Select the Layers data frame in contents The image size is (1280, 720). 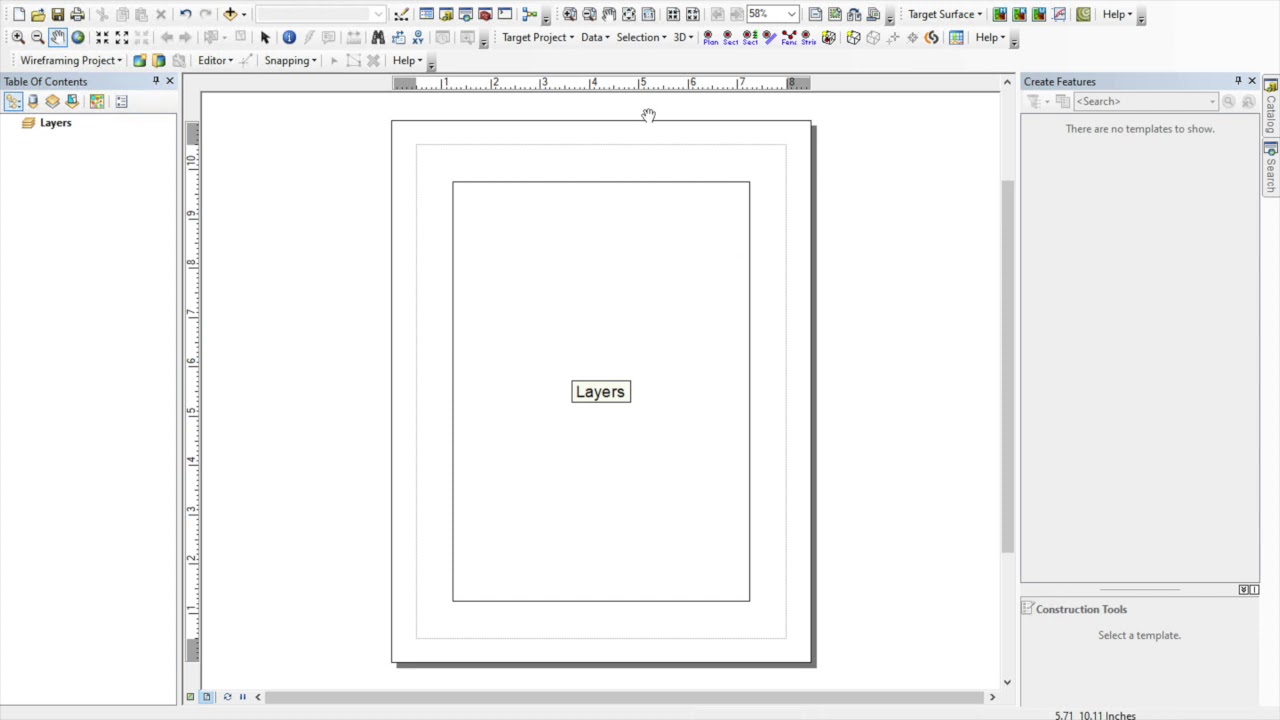pyautogui.click(x=56, y=122)
